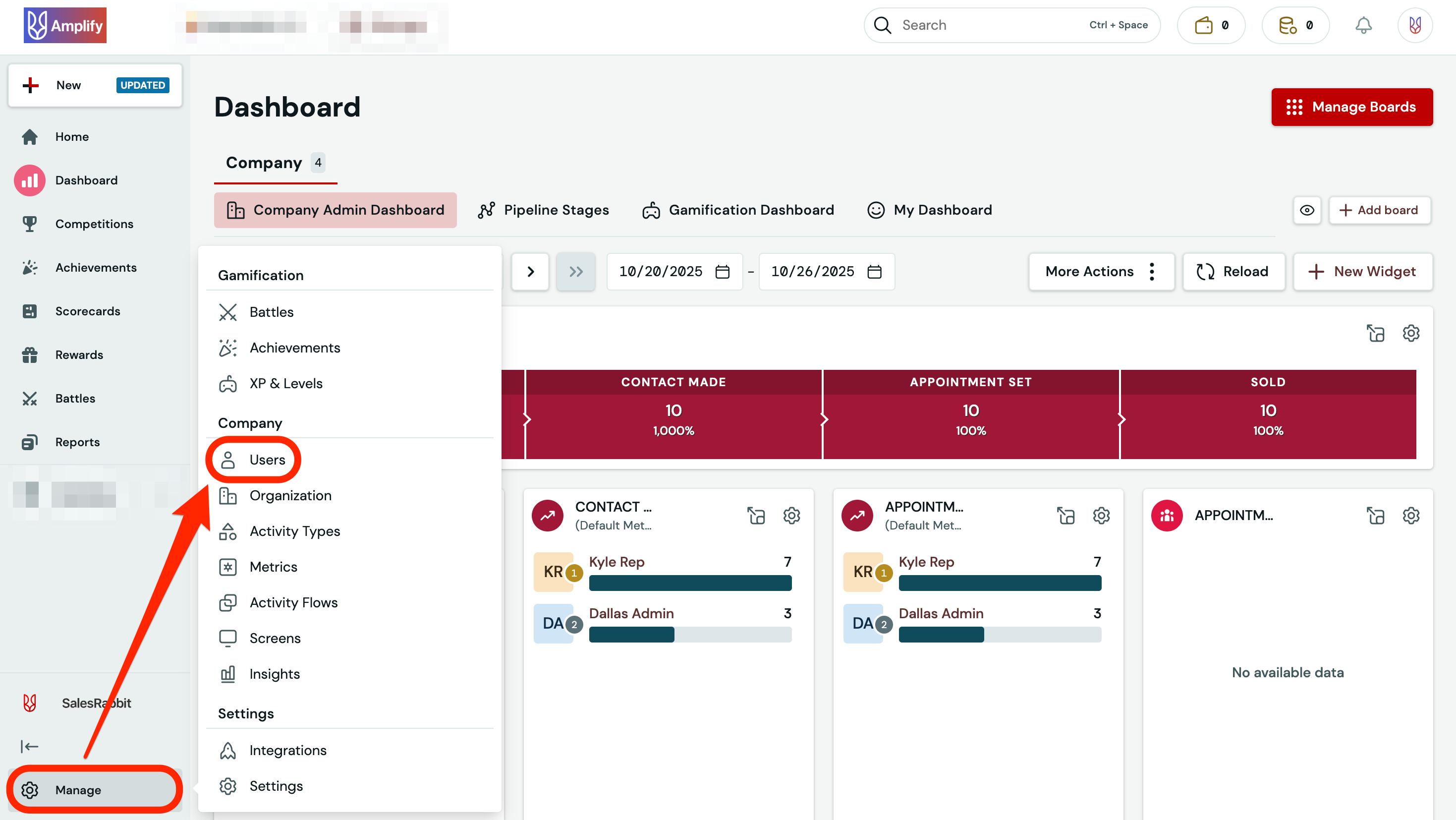Select Home in the sidebar
Screen dimensions: 1456x820
(72, 136)
